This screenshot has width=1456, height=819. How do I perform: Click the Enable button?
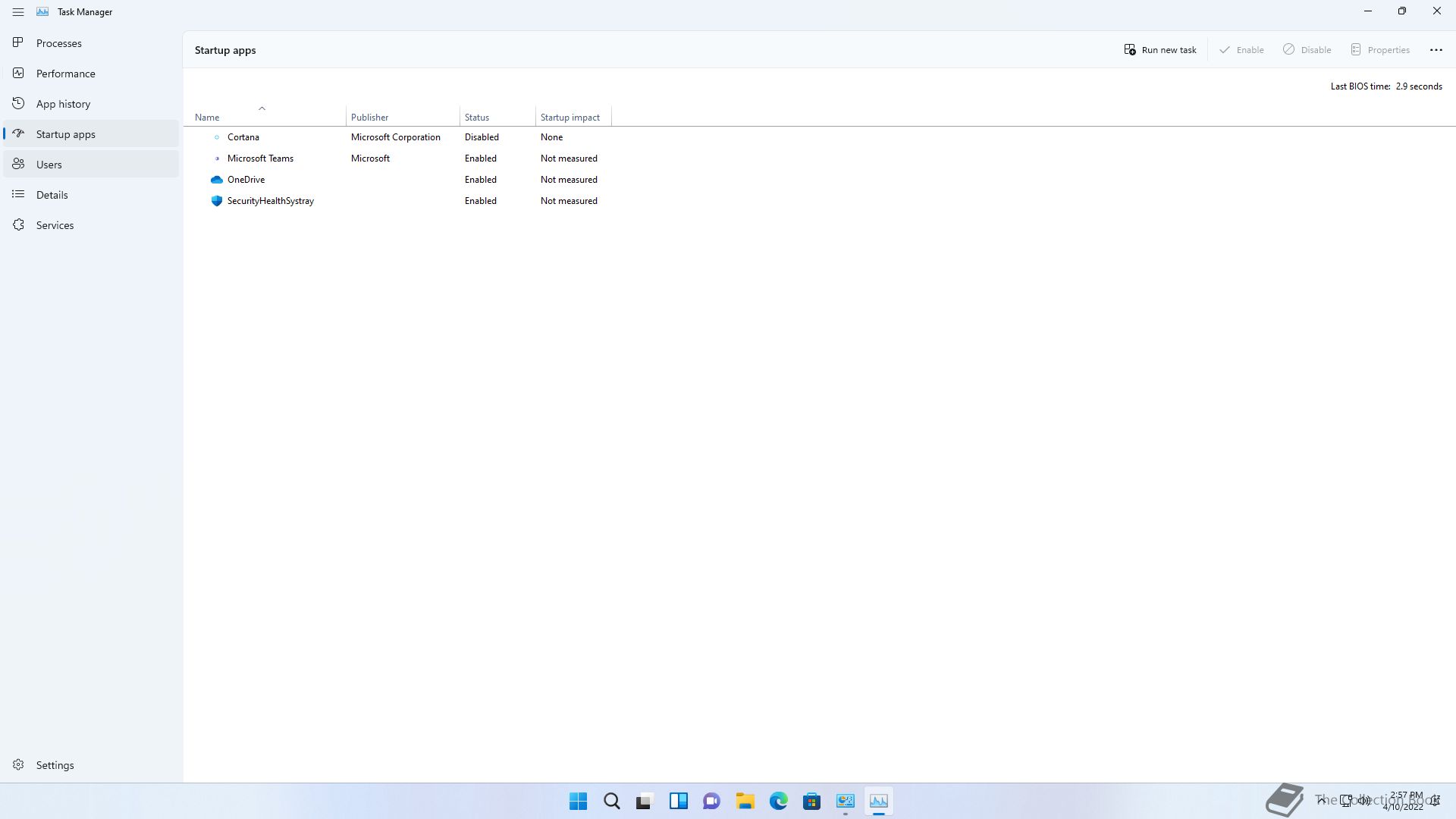point(1241,50)
